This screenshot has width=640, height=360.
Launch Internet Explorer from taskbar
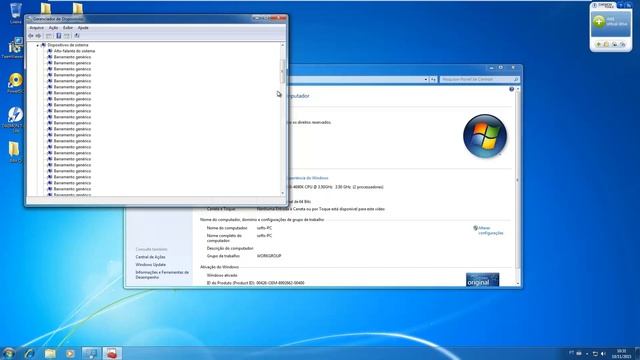pos(29,353)
